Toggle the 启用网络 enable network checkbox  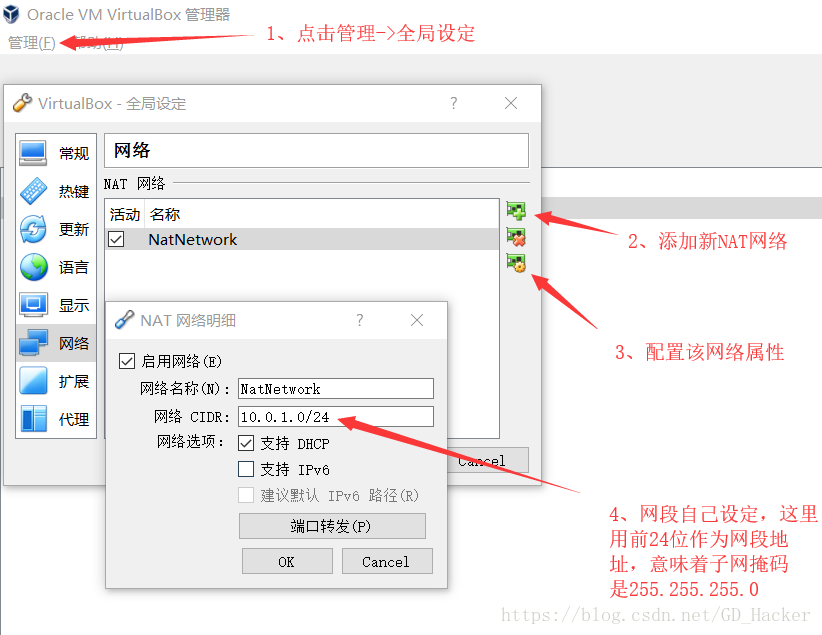coord(127,361)
